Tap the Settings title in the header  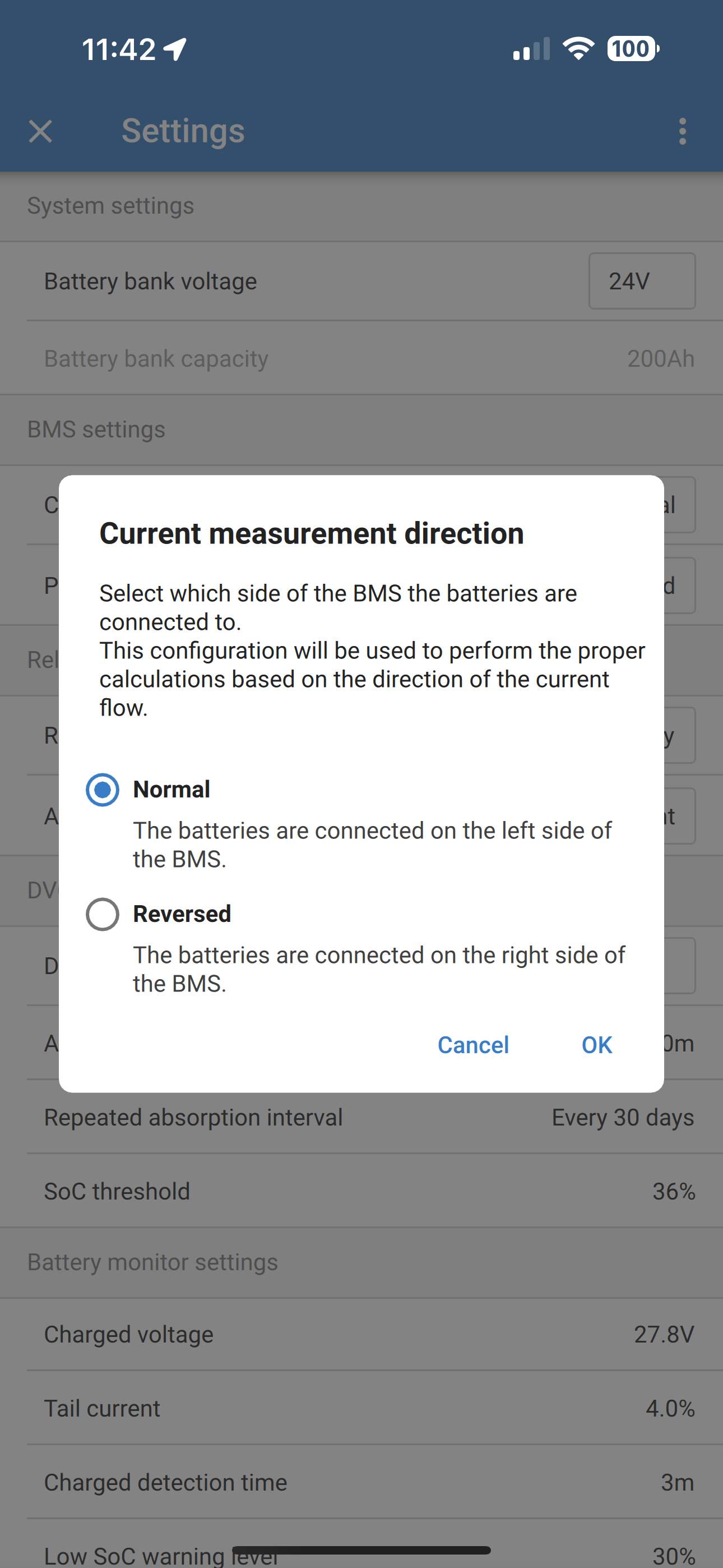click(x=183, y=131)
